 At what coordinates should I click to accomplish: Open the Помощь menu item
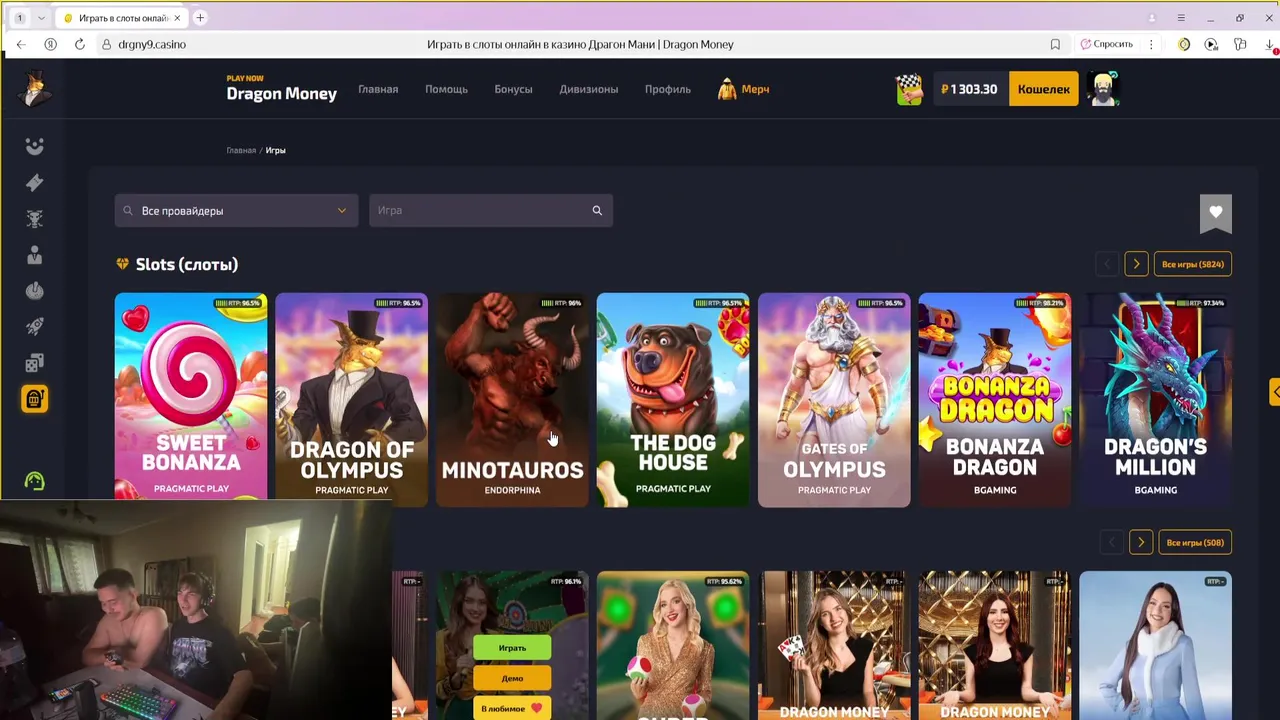coord(446,89)
